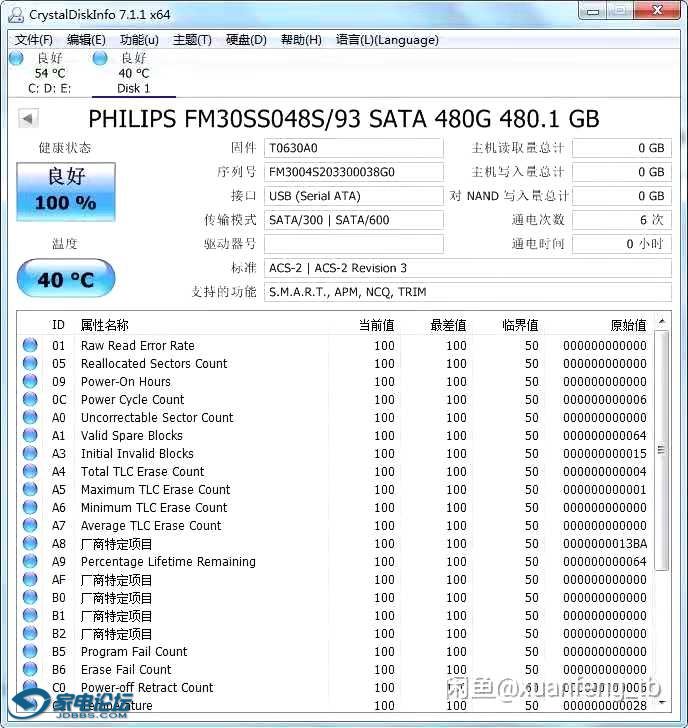This screenshot has width=688, height=728.
Task: Click status dot for Power Cycle Count
Action: [30, 399]
